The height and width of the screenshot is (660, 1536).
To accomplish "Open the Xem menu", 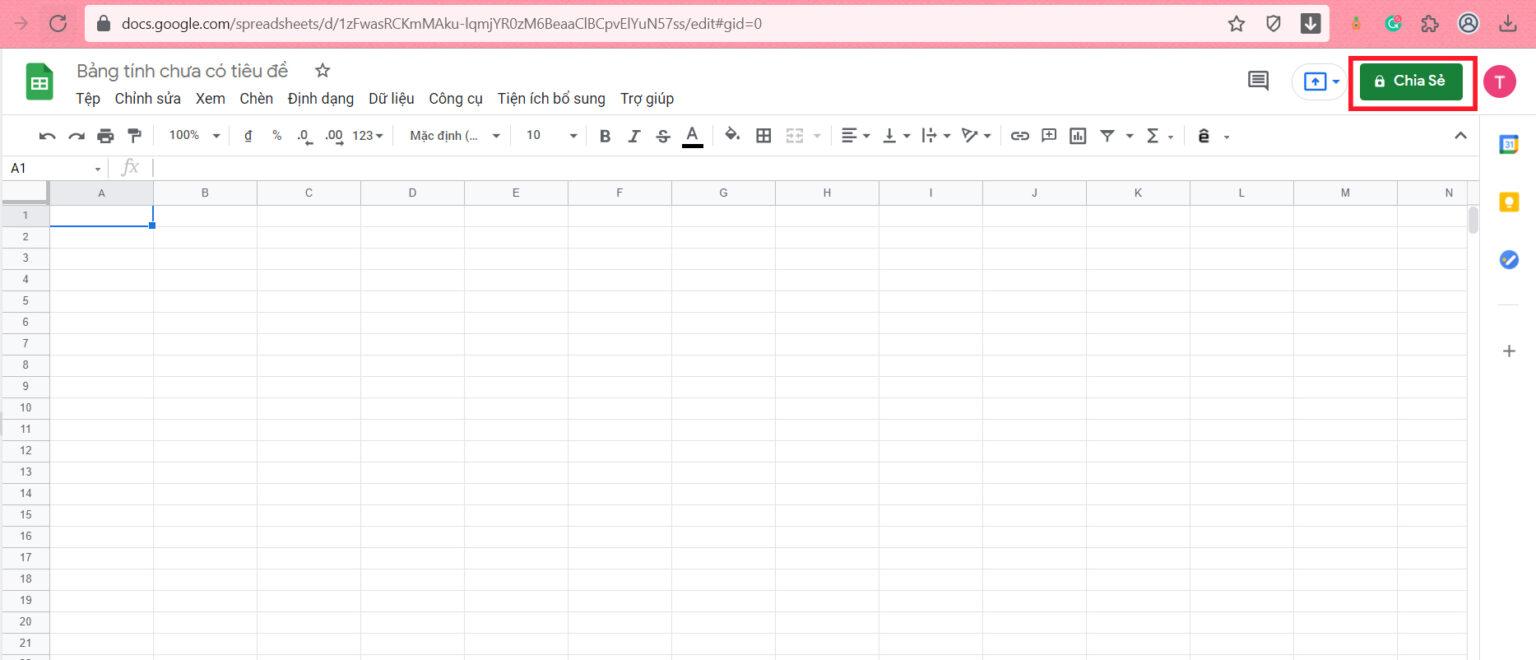I will pyautogui.click(x=210, y=98).
